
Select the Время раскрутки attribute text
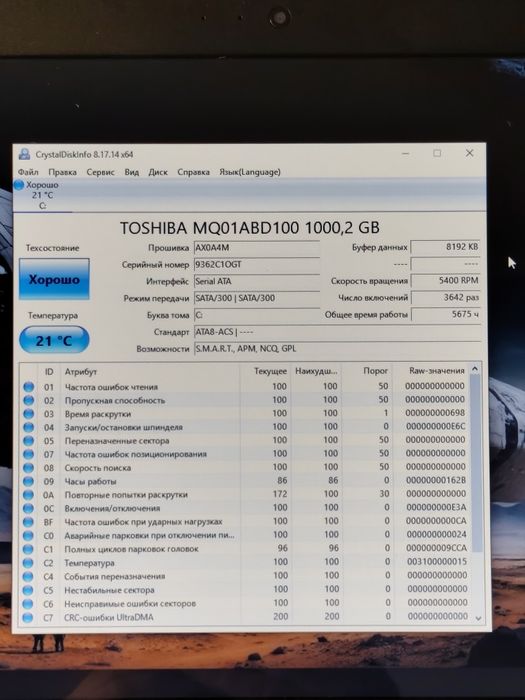(x=98, y=414)
